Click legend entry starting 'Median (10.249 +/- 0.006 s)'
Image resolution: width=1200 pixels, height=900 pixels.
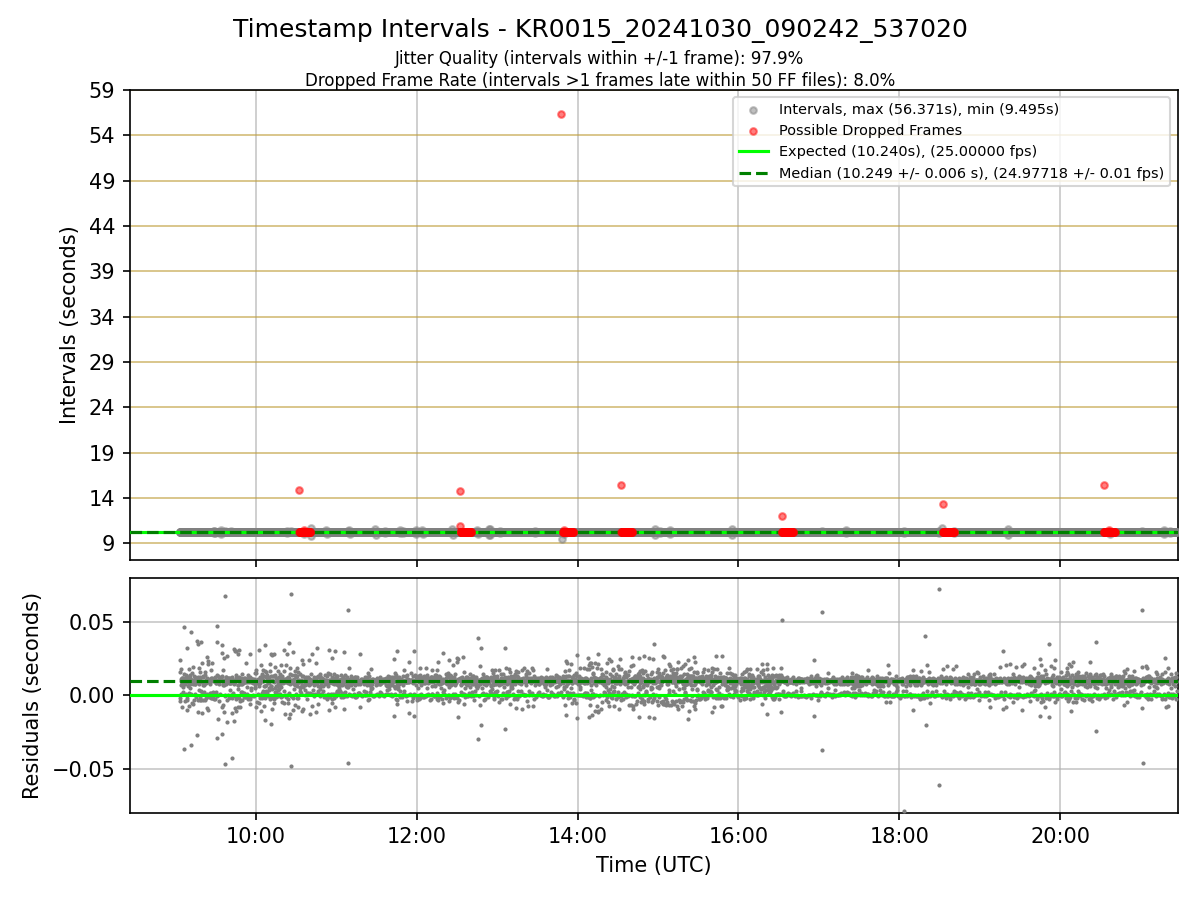pos(971,173)
